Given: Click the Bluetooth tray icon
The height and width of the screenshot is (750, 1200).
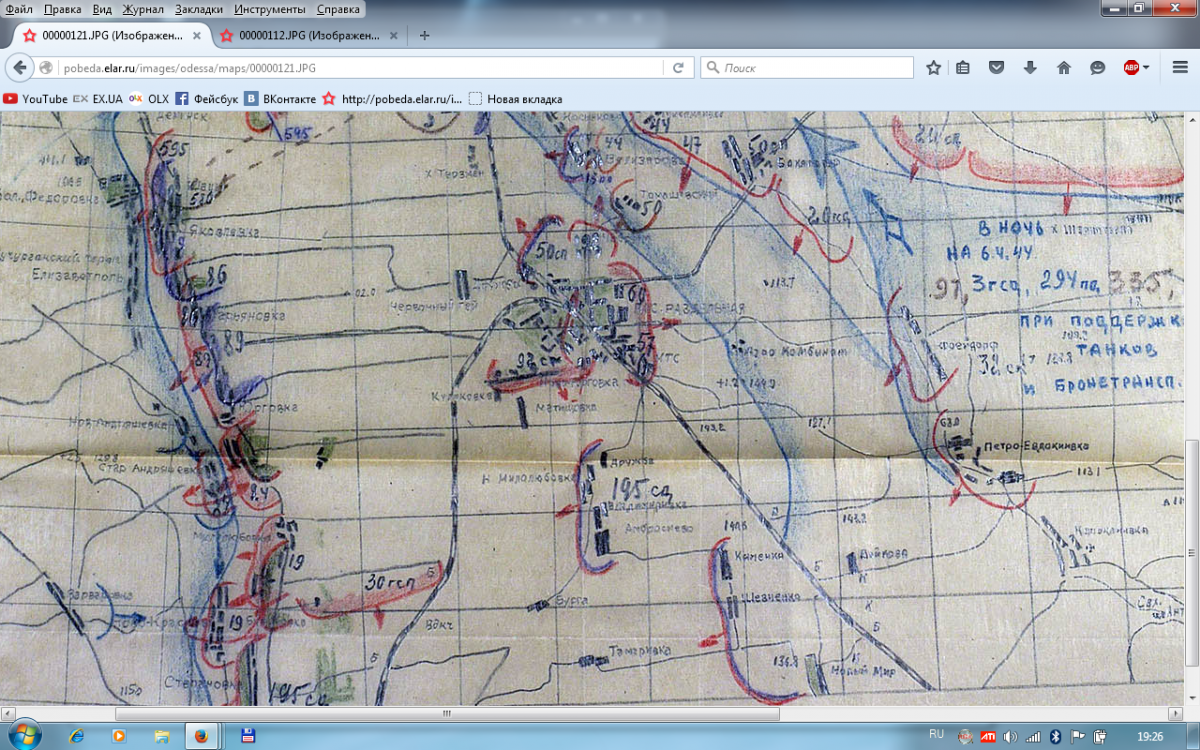Looking at the screenshot, I should [1054, 736].
